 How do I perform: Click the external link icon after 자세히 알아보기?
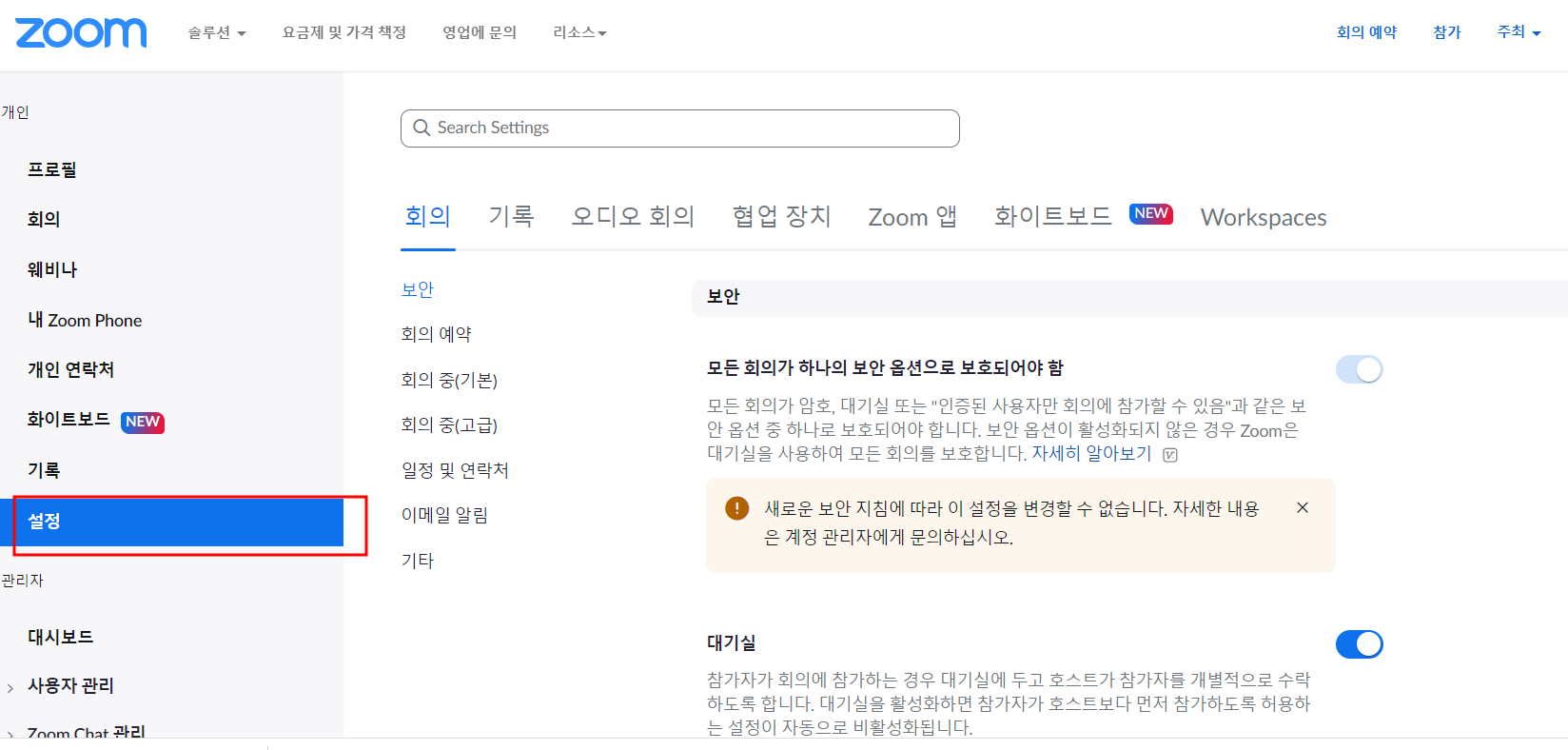pos(1170,455)
